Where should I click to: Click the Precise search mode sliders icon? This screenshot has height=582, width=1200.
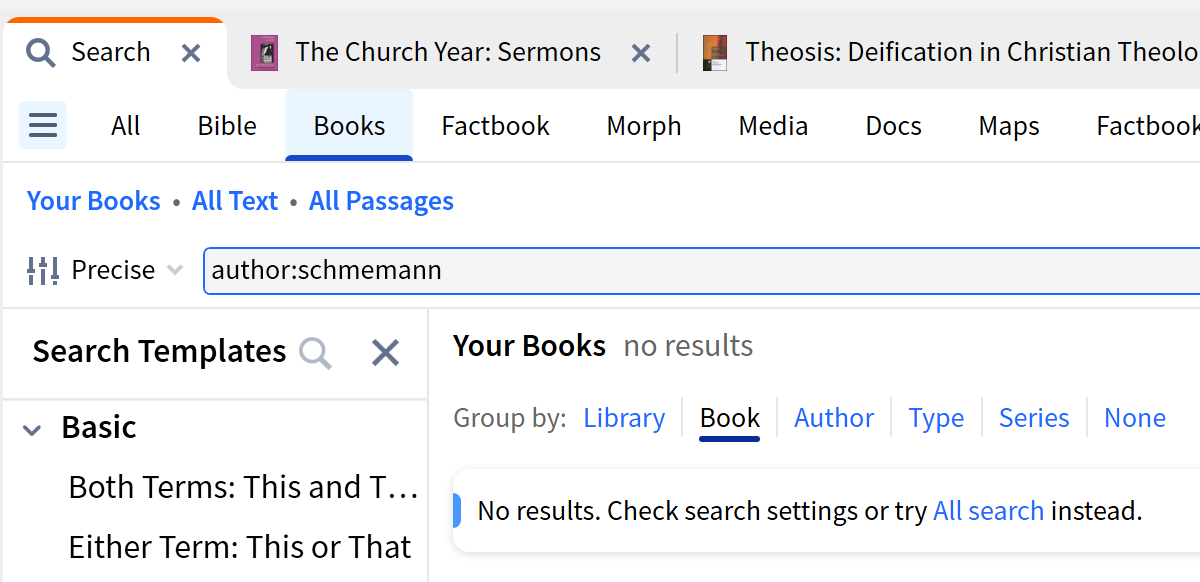coord(44,270)
